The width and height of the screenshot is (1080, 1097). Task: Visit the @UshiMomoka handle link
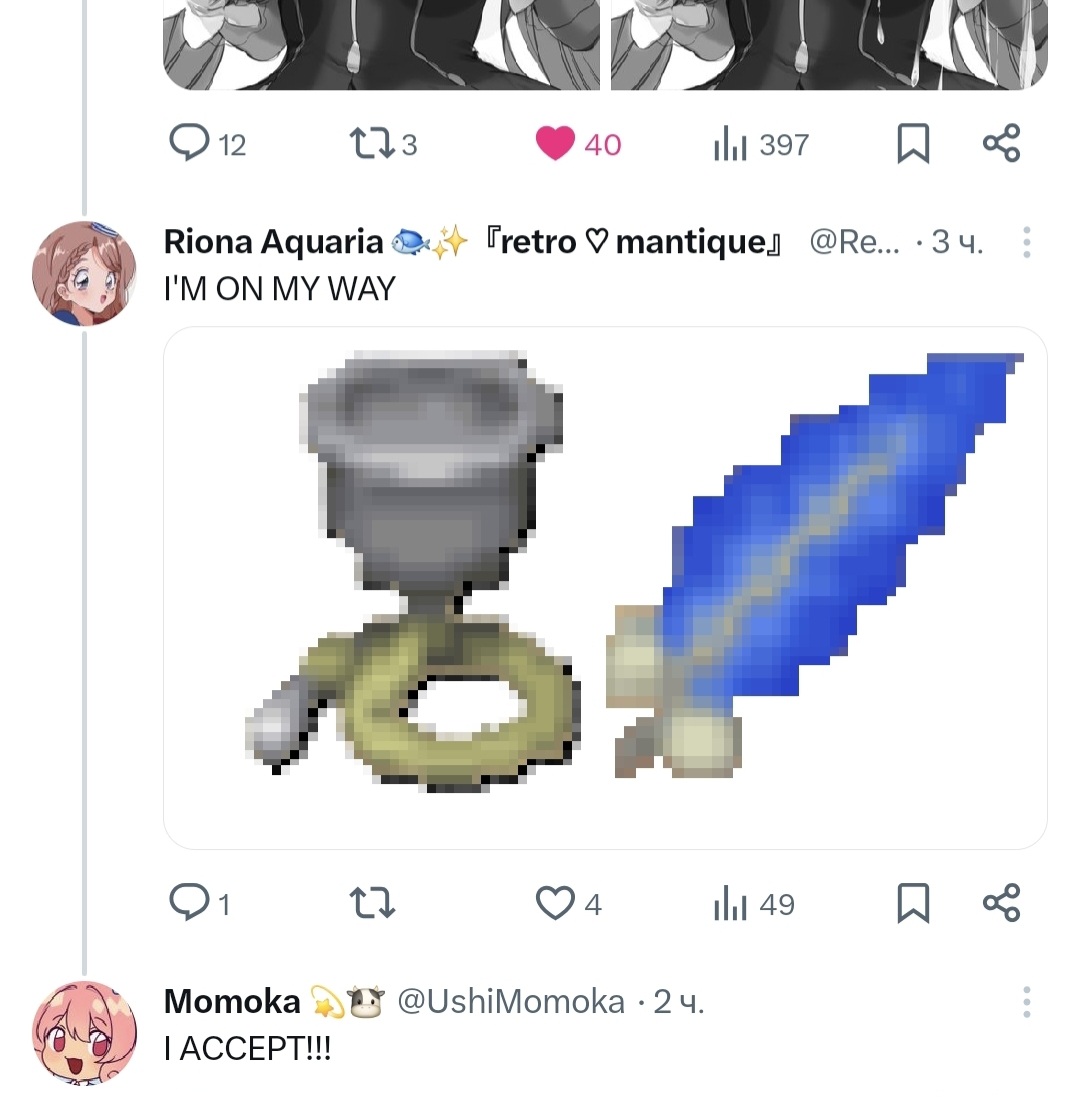[511, 1002]
